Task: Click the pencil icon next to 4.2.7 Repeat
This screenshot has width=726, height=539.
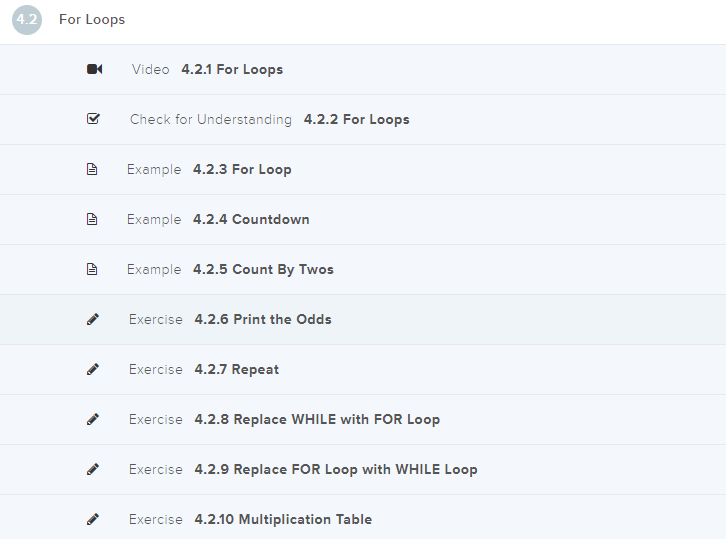Action: pyautogui.click(x=93, y=369)
